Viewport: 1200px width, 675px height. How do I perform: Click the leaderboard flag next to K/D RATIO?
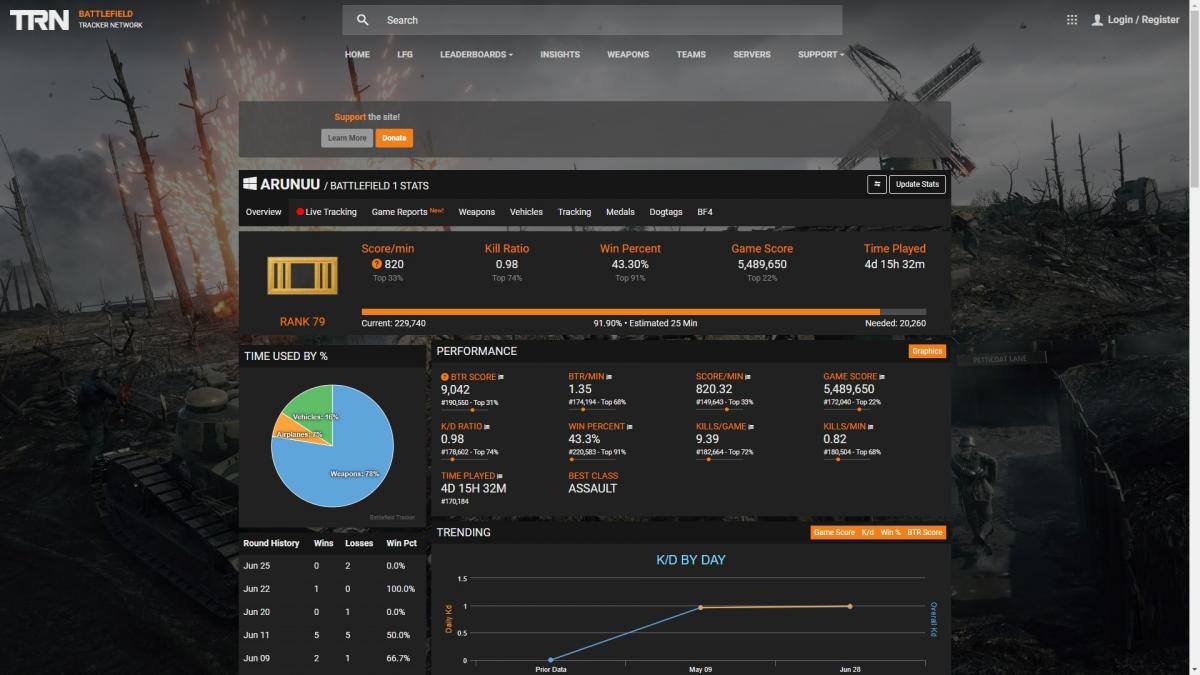(x=487, y=427)
